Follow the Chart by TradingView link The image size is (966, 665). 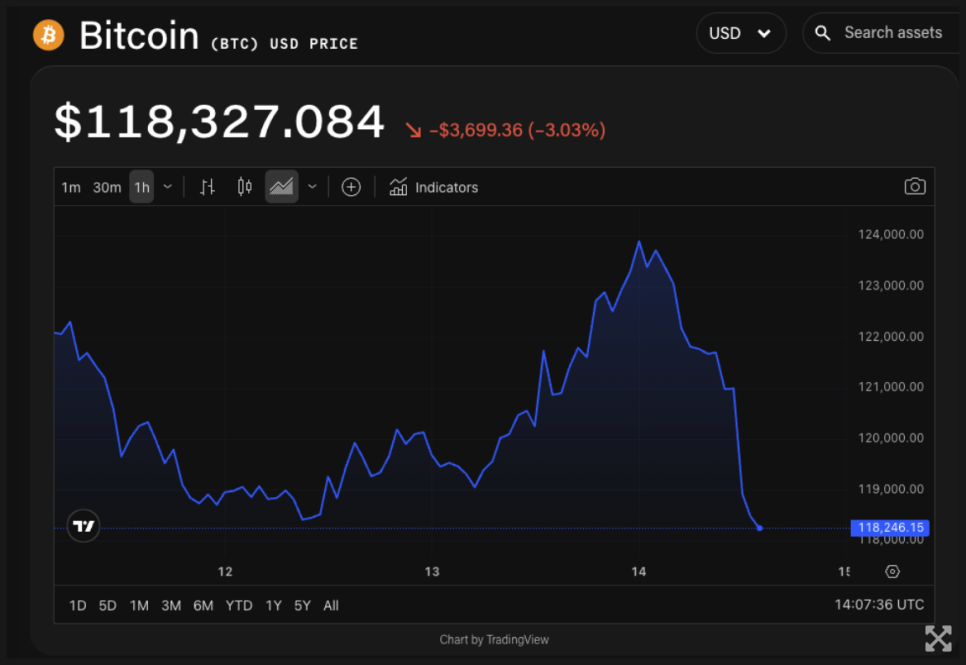pos(494,640)
